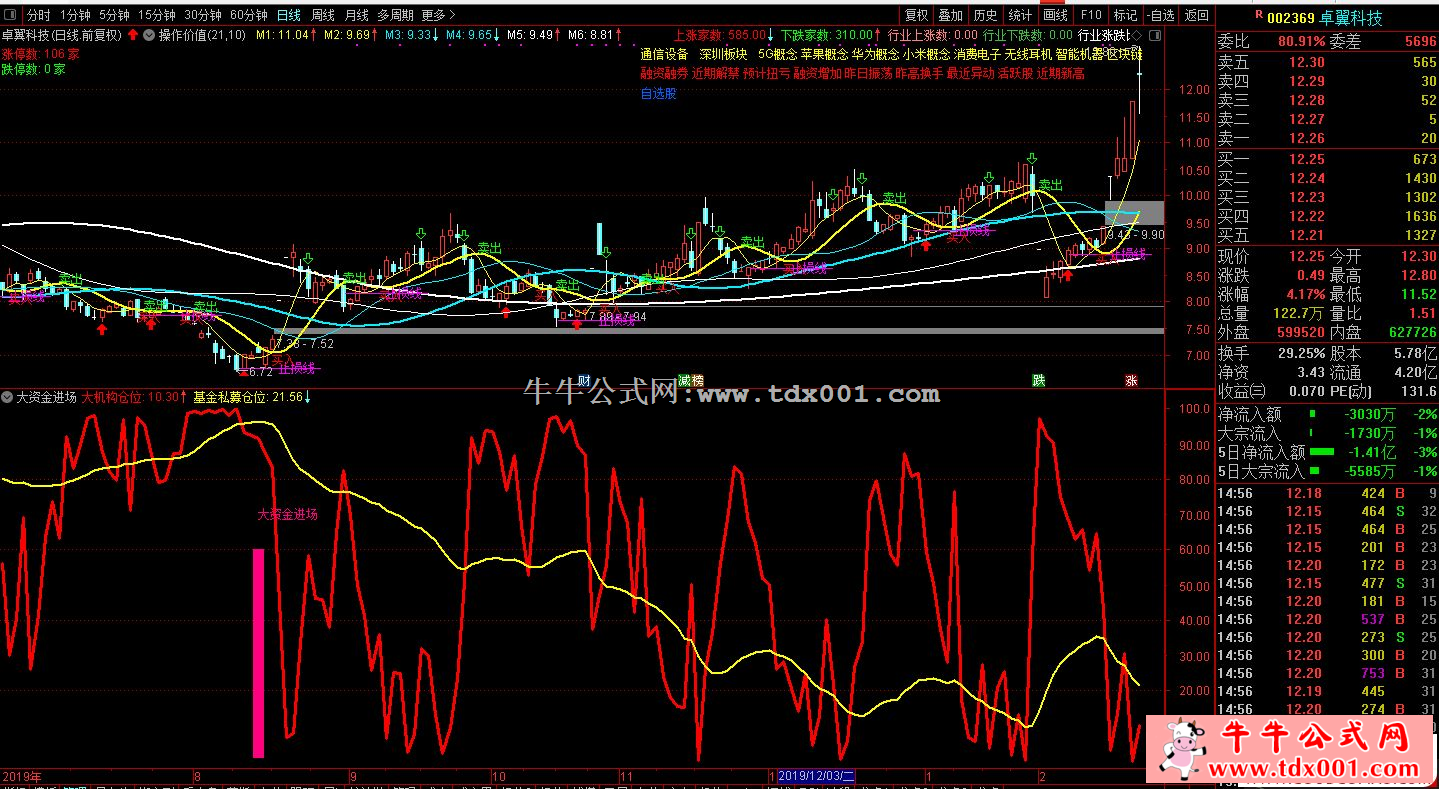This screenshot has height=789, width=1439.
Task: Click the 跌 marker icon on chart
Action: (1039, 380)
